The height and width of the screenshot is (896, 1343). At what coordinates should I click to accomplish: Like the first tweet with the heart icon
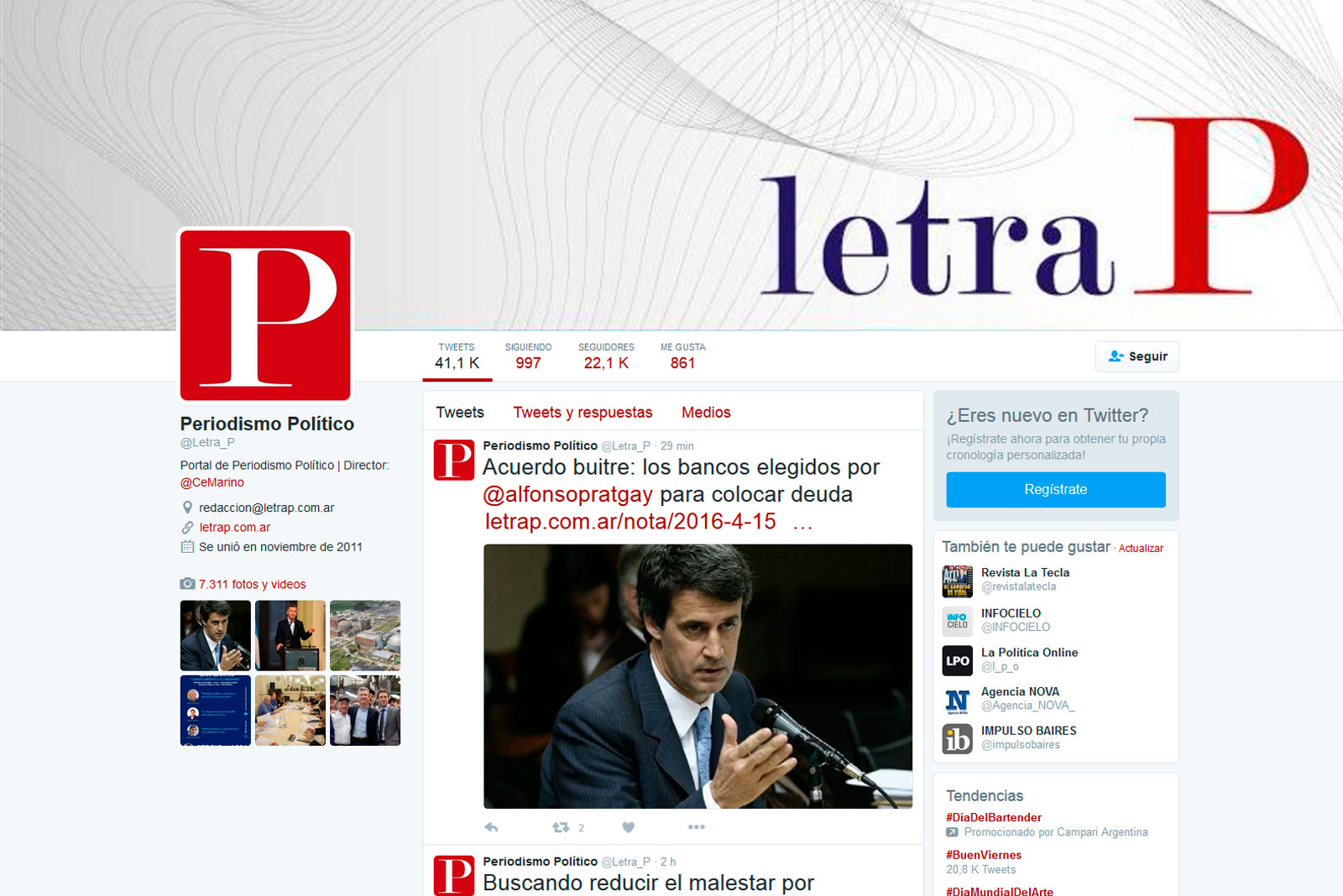click(628, 827)
